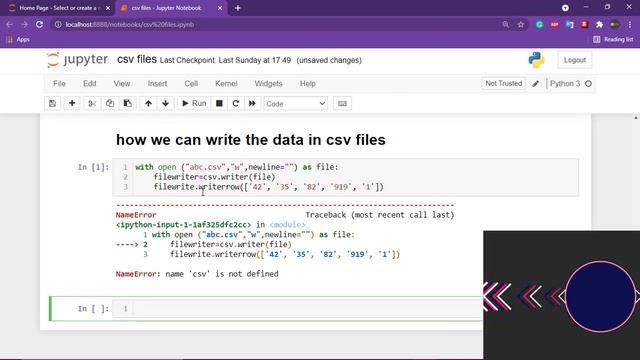Click the notebook scrollbar up arrow
The height and width of the screenshot is (360, 640).
pos(636,118)
